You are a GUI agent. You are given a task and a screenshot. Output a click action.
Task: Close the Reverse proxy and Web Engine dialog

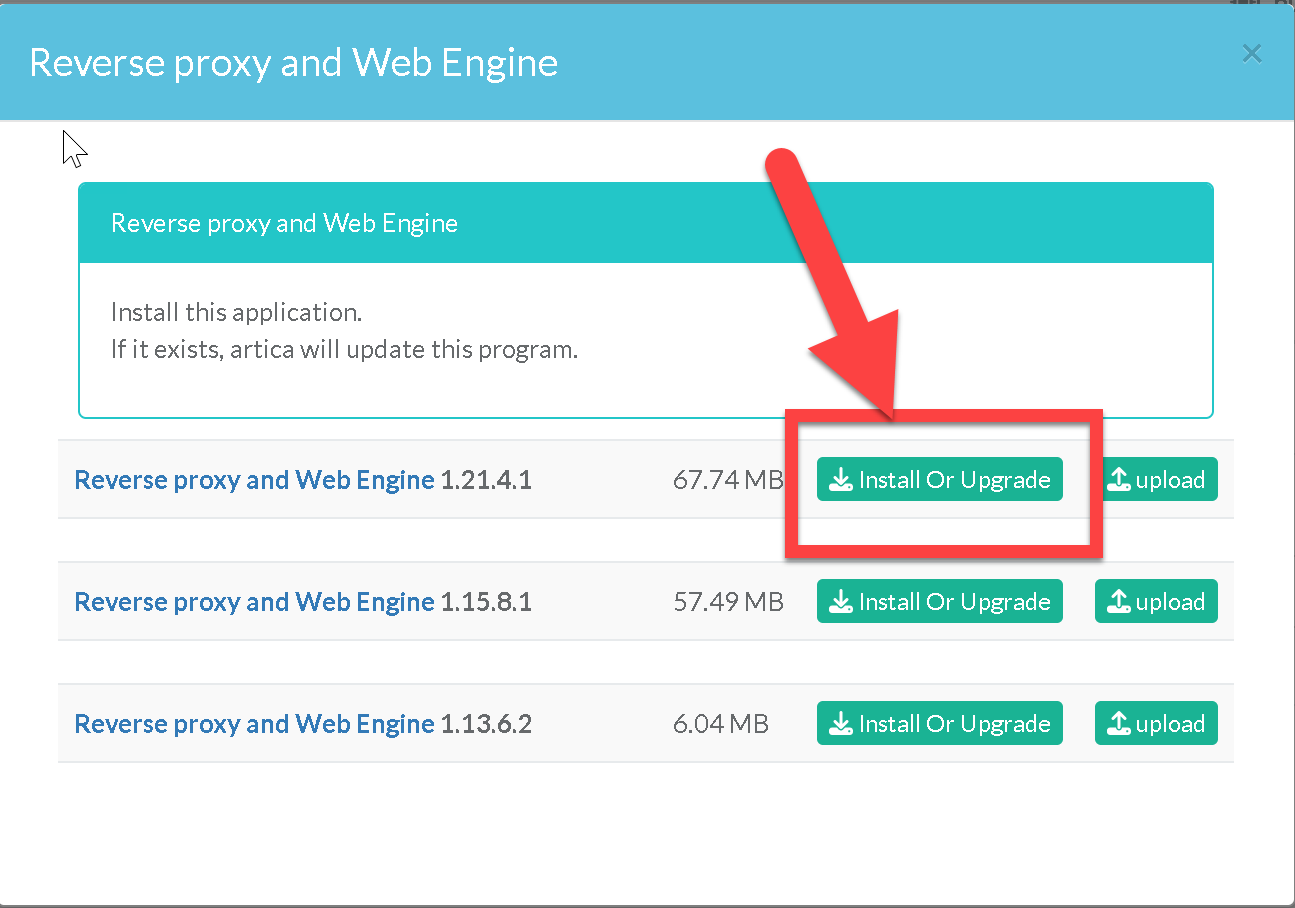click(1251, 54)
